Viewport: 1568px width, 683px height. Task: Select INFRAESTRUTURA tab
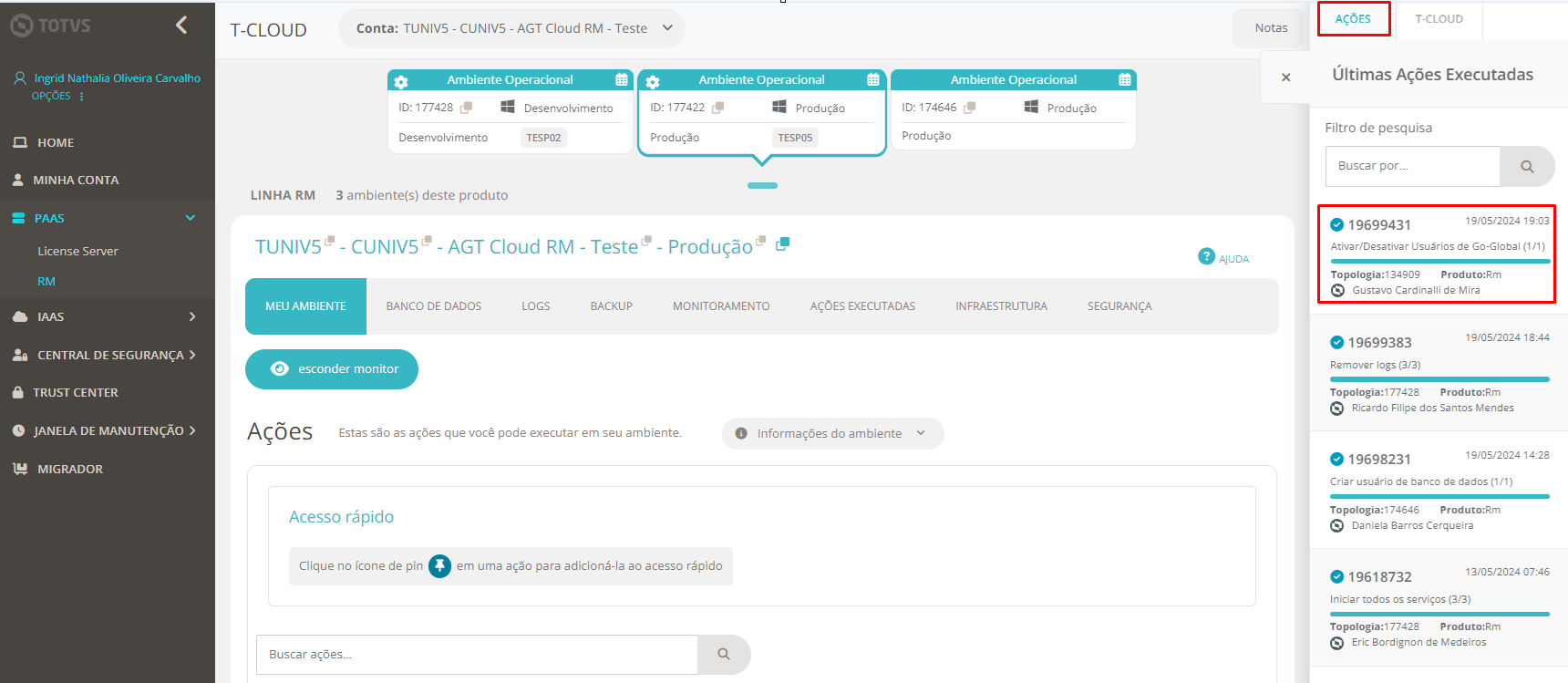click(1001, 306)
